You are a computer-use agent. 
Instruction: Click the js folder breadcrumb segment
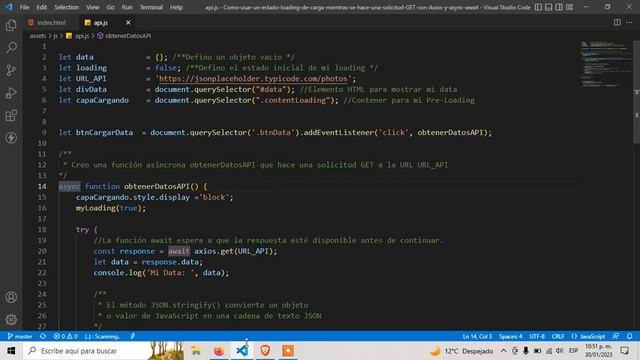coord(56,36)
